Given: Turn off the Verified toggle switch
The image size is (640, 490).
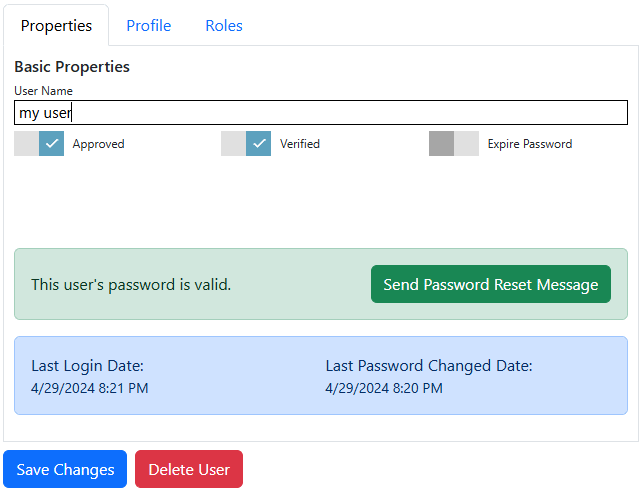Looking at the screenshot, I should pyautogui.click(x=246, y=144).
